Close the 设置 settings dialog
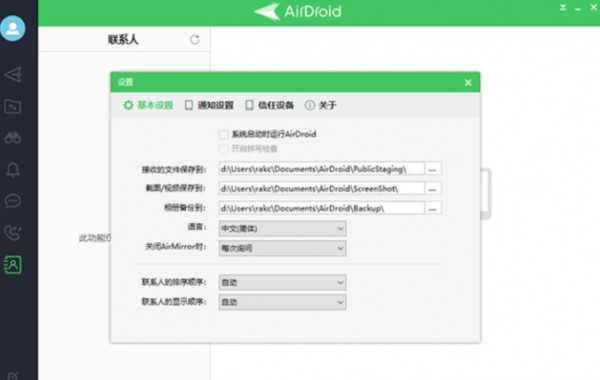Screen dimensions: 600x380 click(x=468, y=82)
